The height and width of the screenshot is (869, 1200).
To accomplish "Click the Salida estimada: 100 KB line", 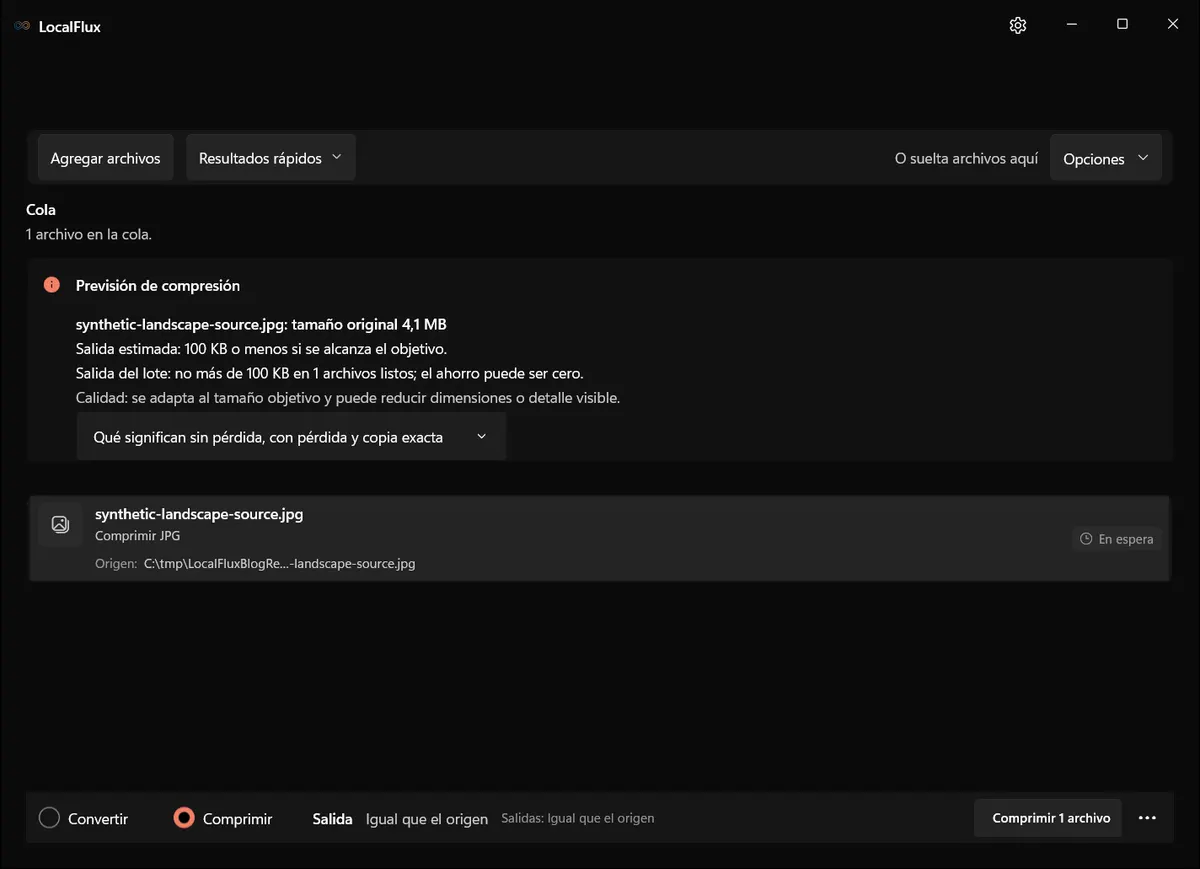I will pos(261,349).
